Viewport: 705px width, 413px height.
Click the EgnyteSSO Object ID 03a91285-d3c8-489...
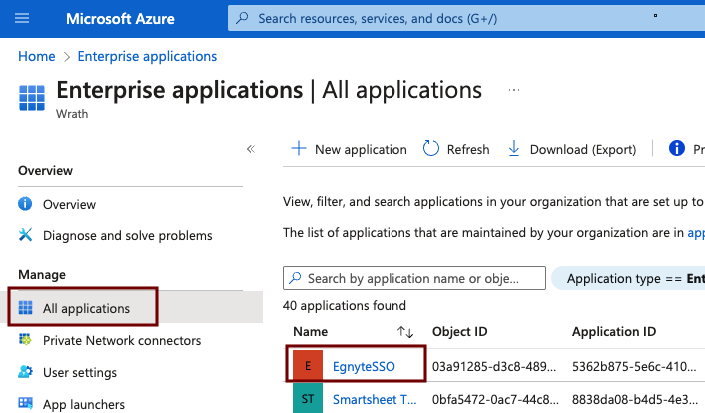494,367
